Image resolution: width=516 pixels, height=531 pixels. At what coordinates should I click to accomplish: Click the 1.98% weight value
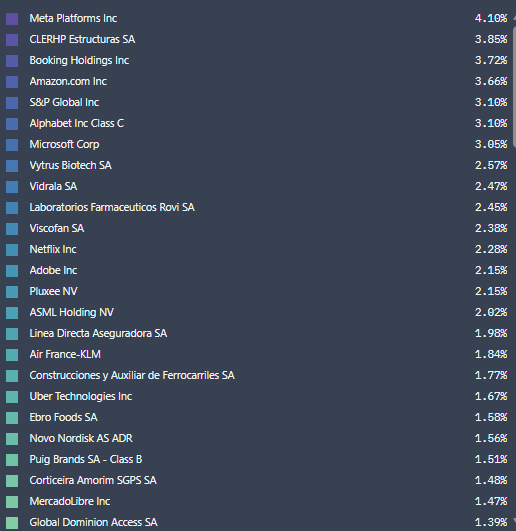pos(491,333)
